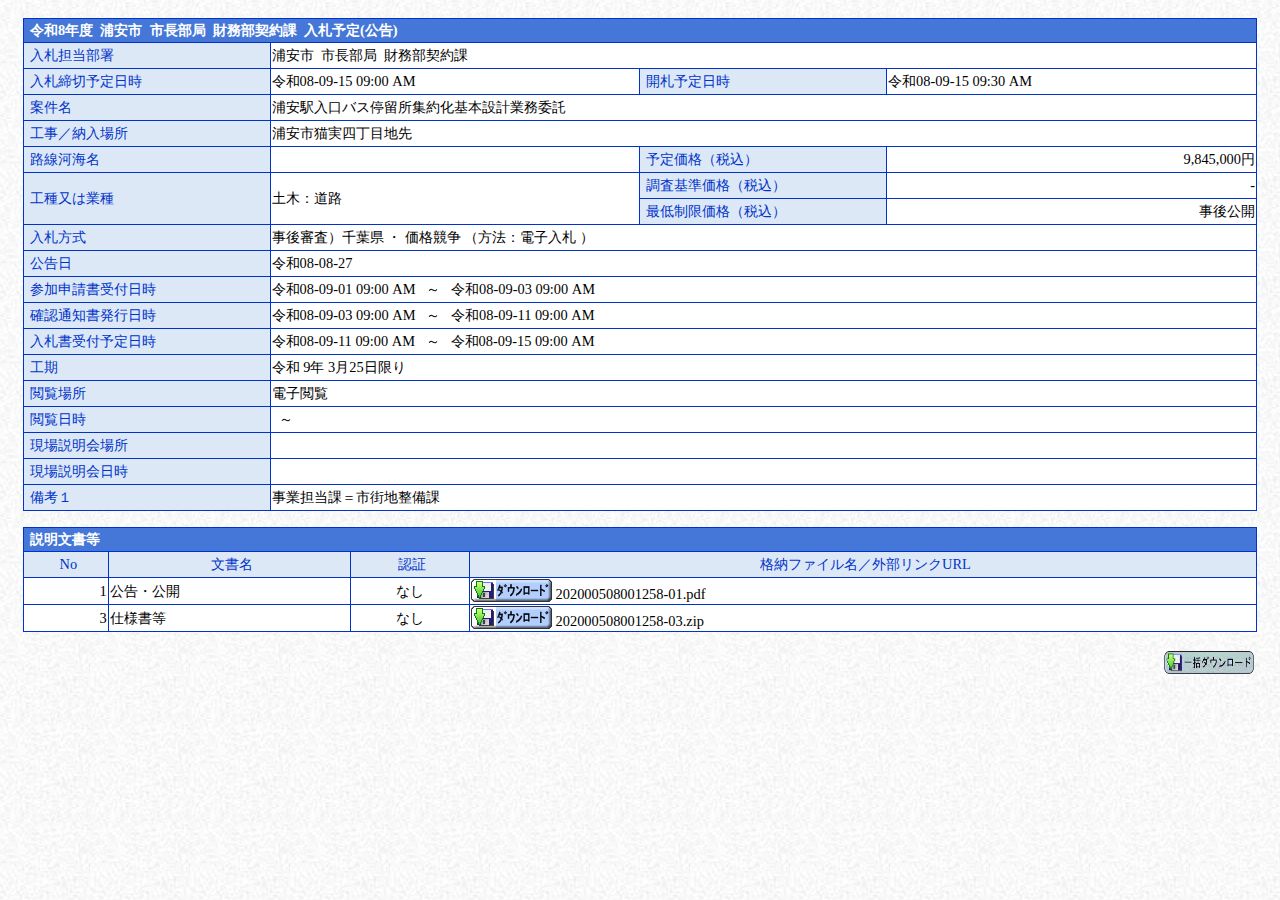The image size is (1280, 900).
Task: Click the 路線河海名 label cell
Action: [x=147, y=159]
